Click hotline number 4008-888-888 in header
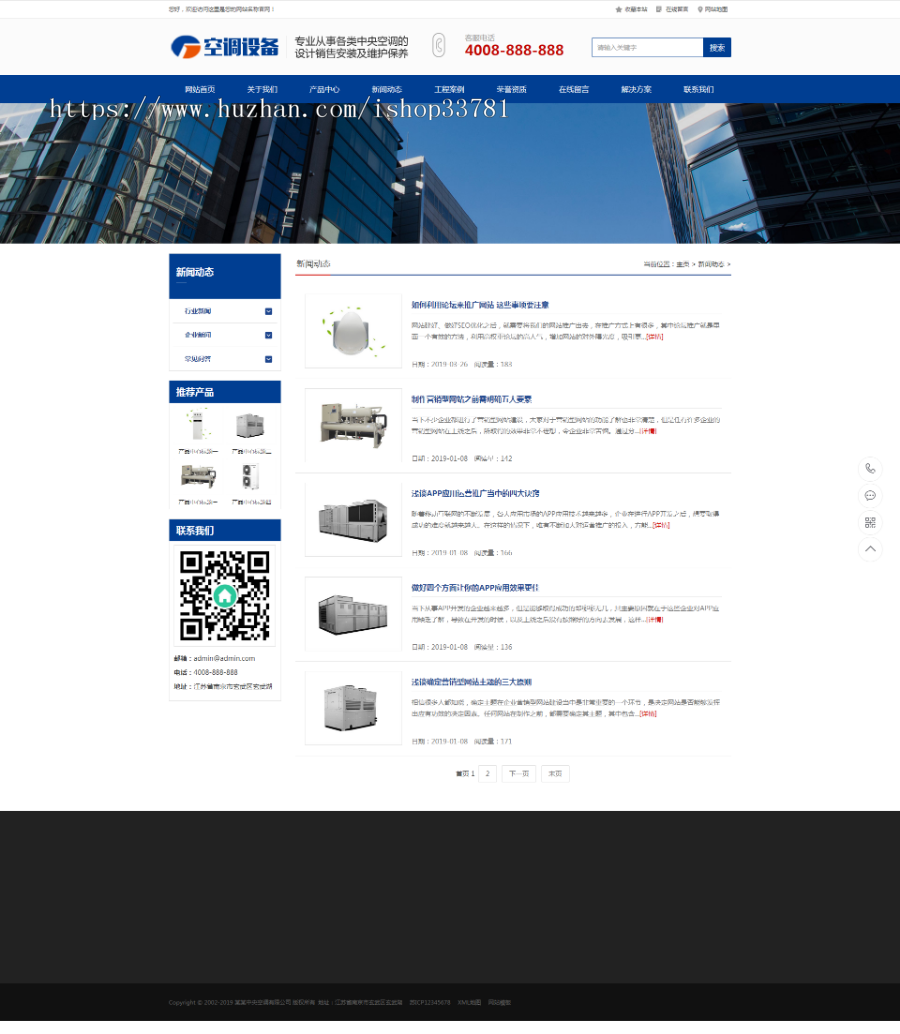The width and height of the screenshot is (900, 1034). pyautogui.click(x=514, y=50)
